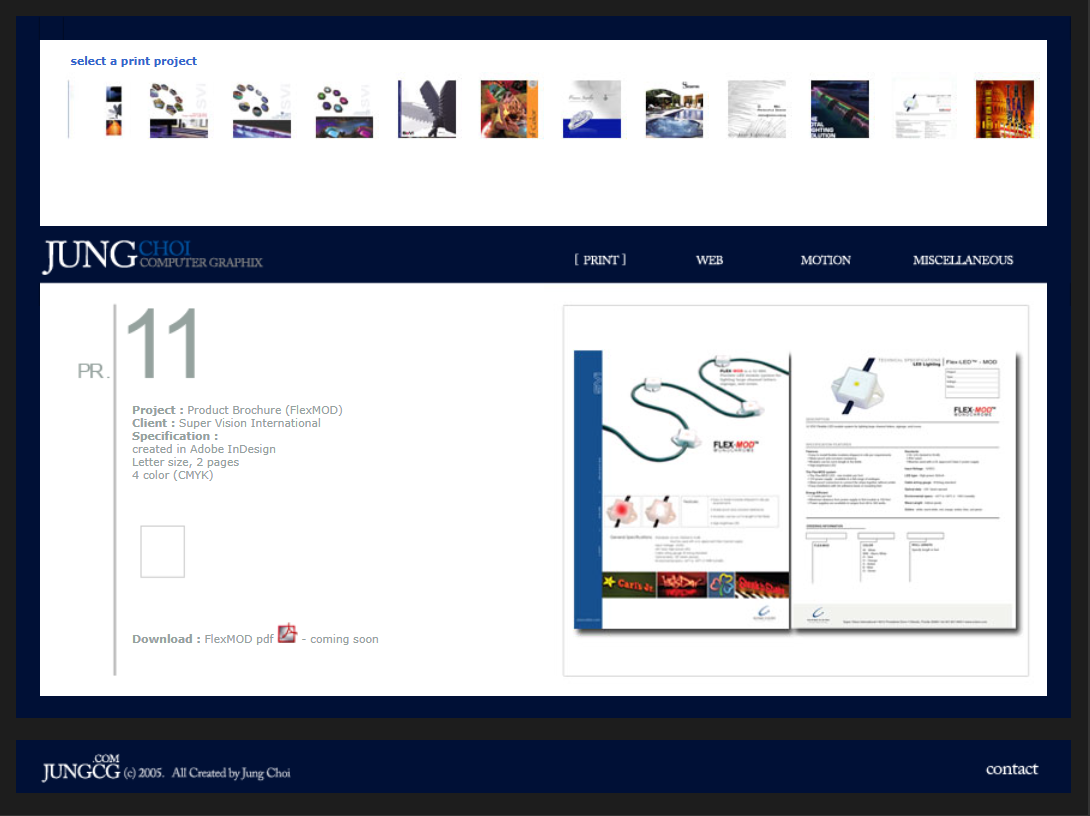This screenshot has height=816, width=1090.
Task: Click the large FlexMOD brochure preview image
Action: pos(796,490)
